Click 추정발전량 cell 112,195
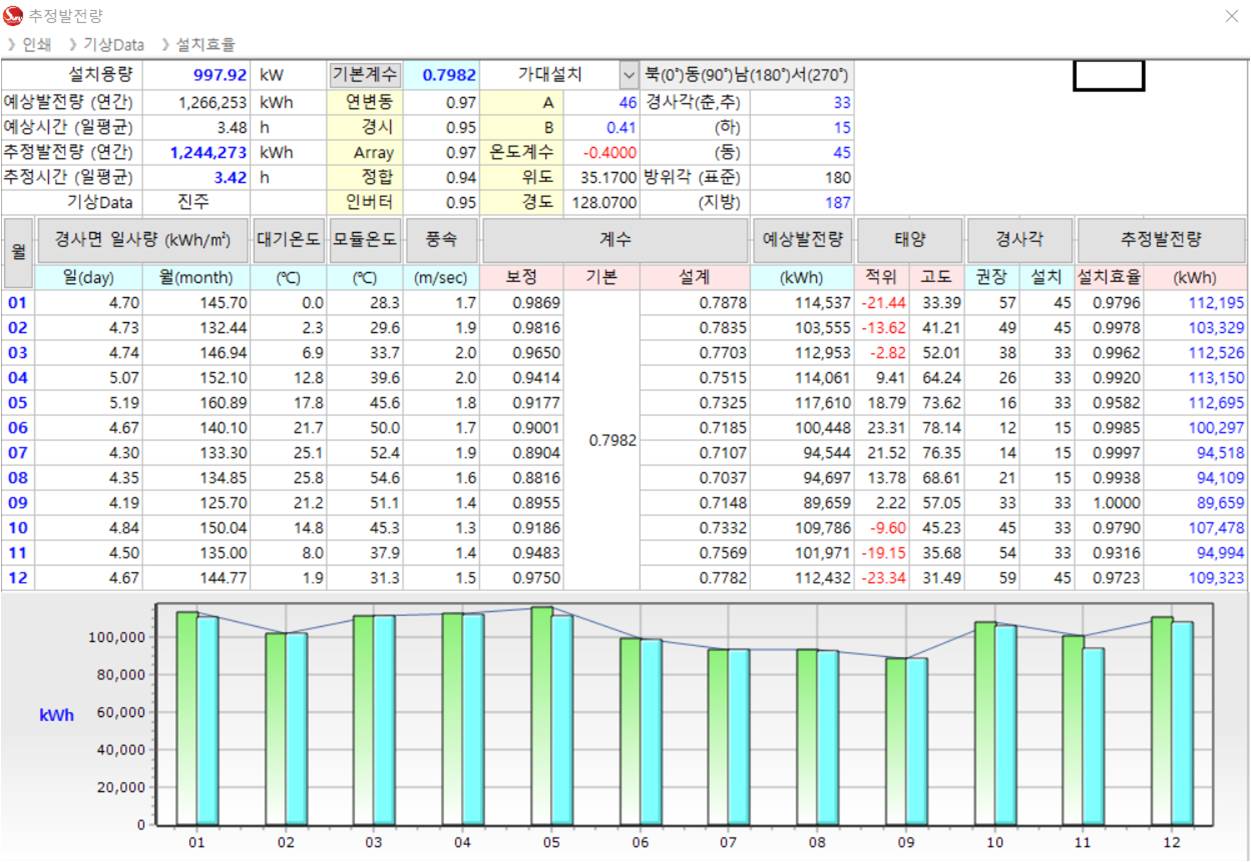The width and height of the screenshot is (1251, 862). pyautogui.click(x=1196, y=303)
